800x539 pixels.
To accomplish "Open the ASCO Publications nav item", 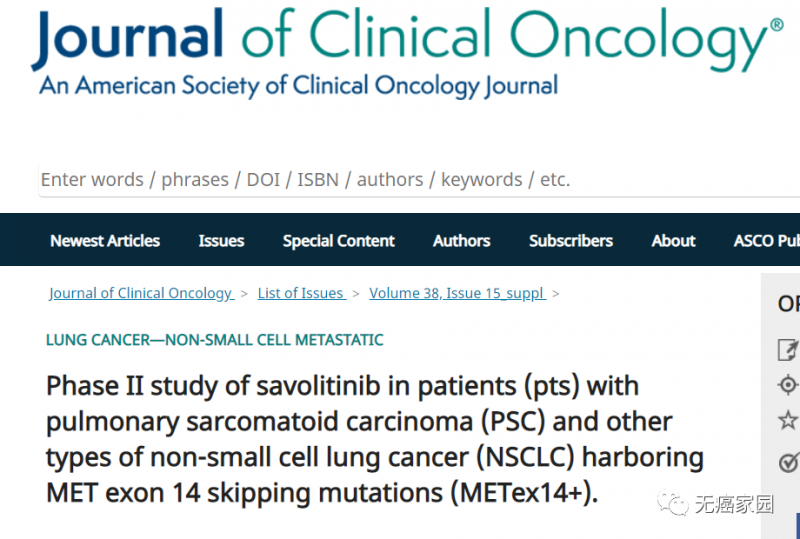I will coord(767,240).
